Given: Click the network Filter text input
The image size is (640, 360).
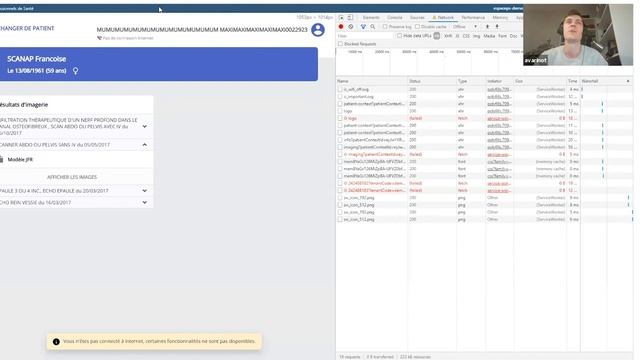Looking at the screenshot, I should coord(365,36).
